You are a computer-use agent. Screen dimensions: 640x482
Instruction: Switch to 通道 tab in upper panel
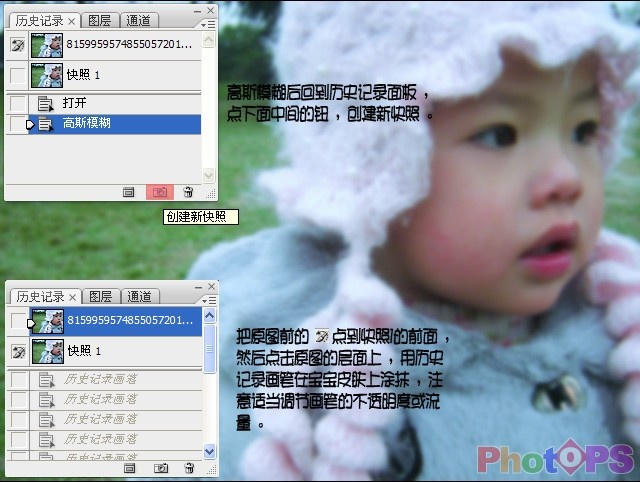(138, 20)
